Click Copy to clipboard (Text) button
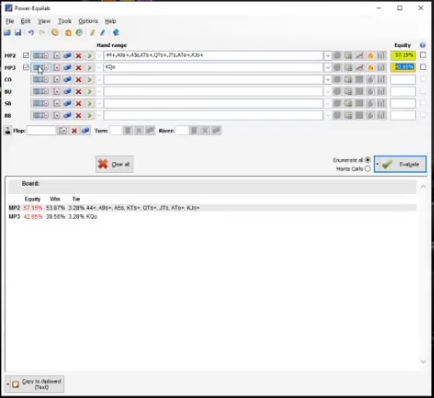 [x=35, y=384]
